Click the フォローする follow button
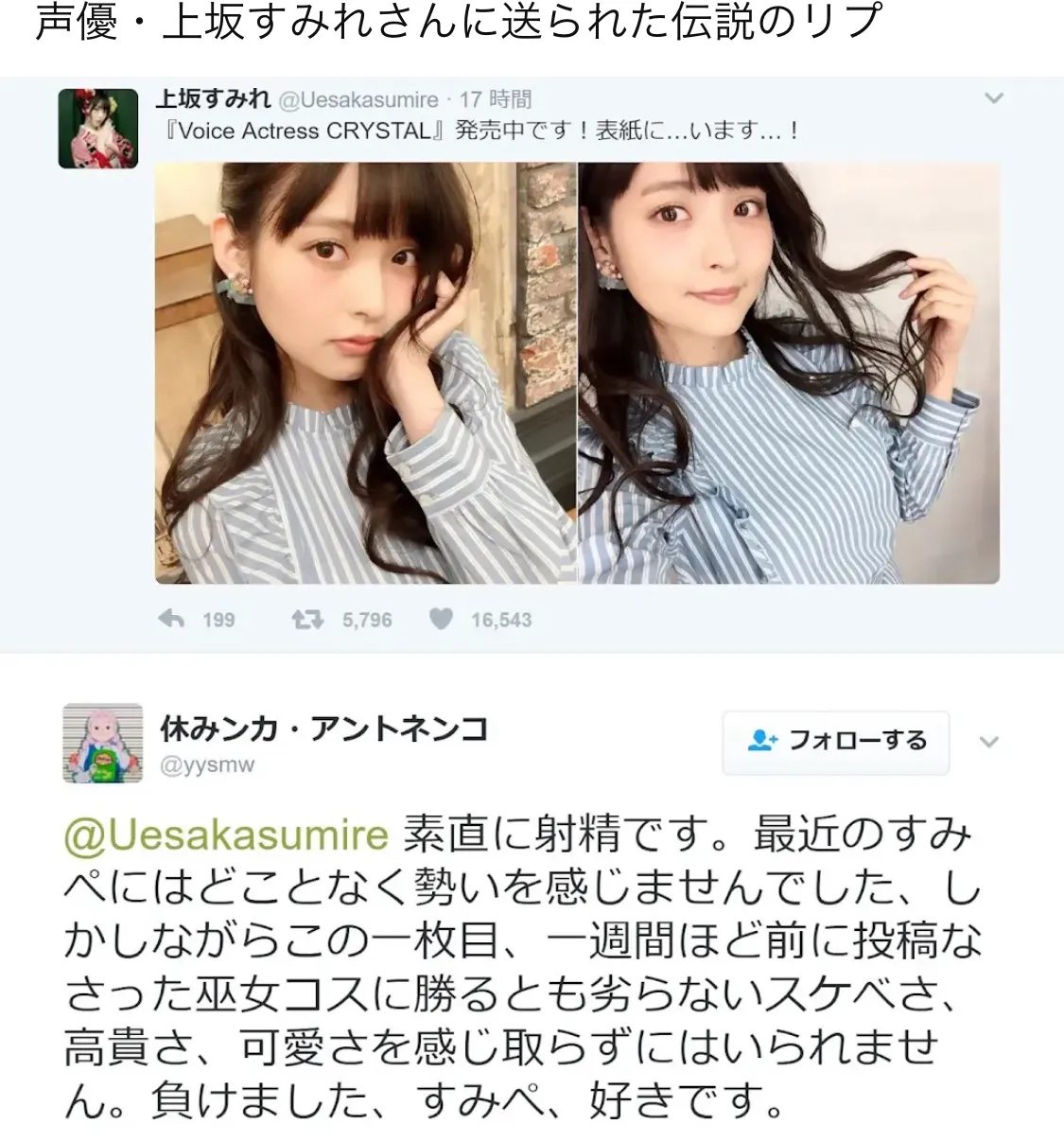1064x1141 pixels. [836, 742]
